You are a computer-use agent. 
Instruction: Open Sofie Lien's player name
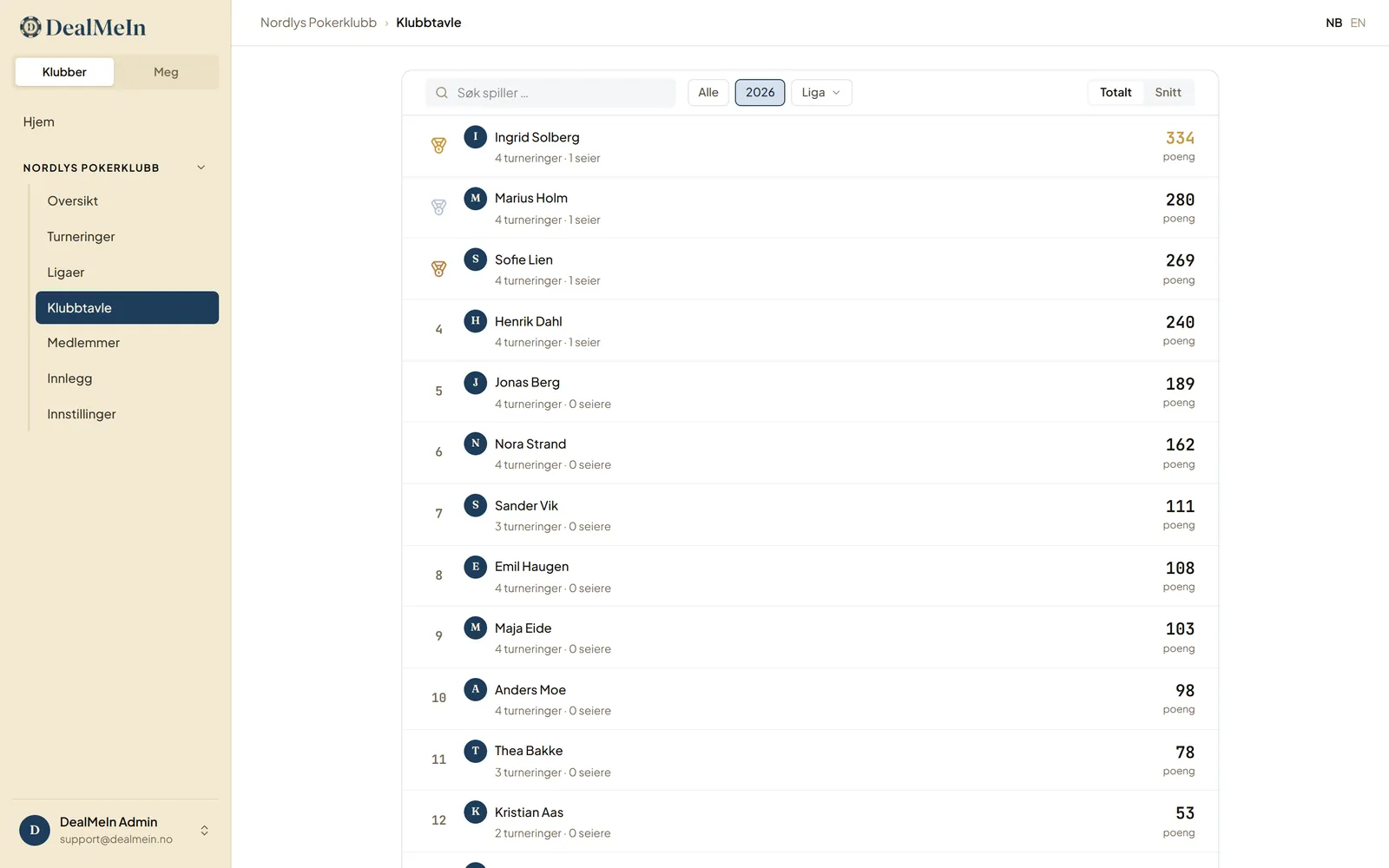(523, 260)
